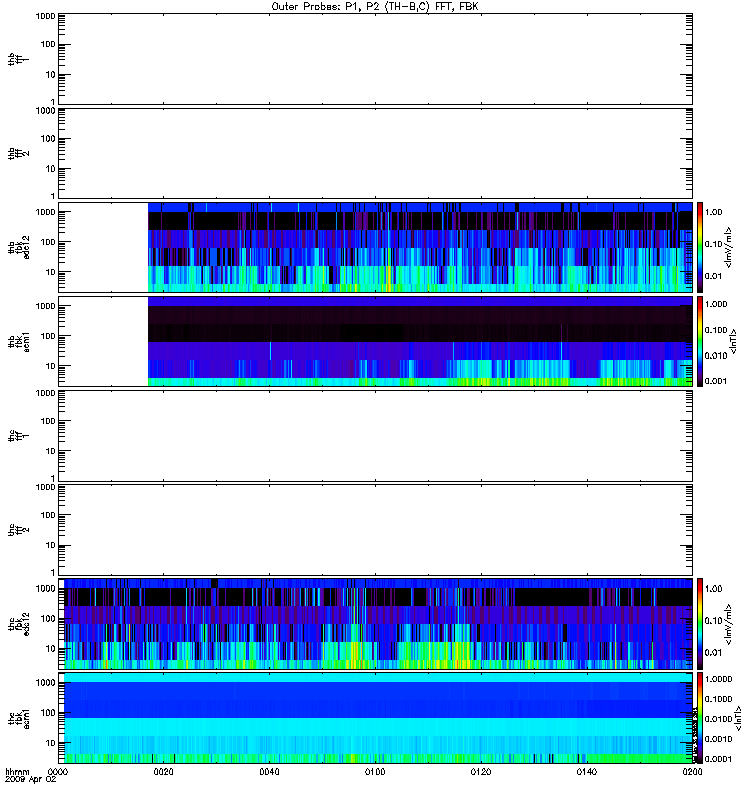The image size is (750, 800).
Task: Click '1.000' on the thb scm1 color scale
Action: (716, 304)
